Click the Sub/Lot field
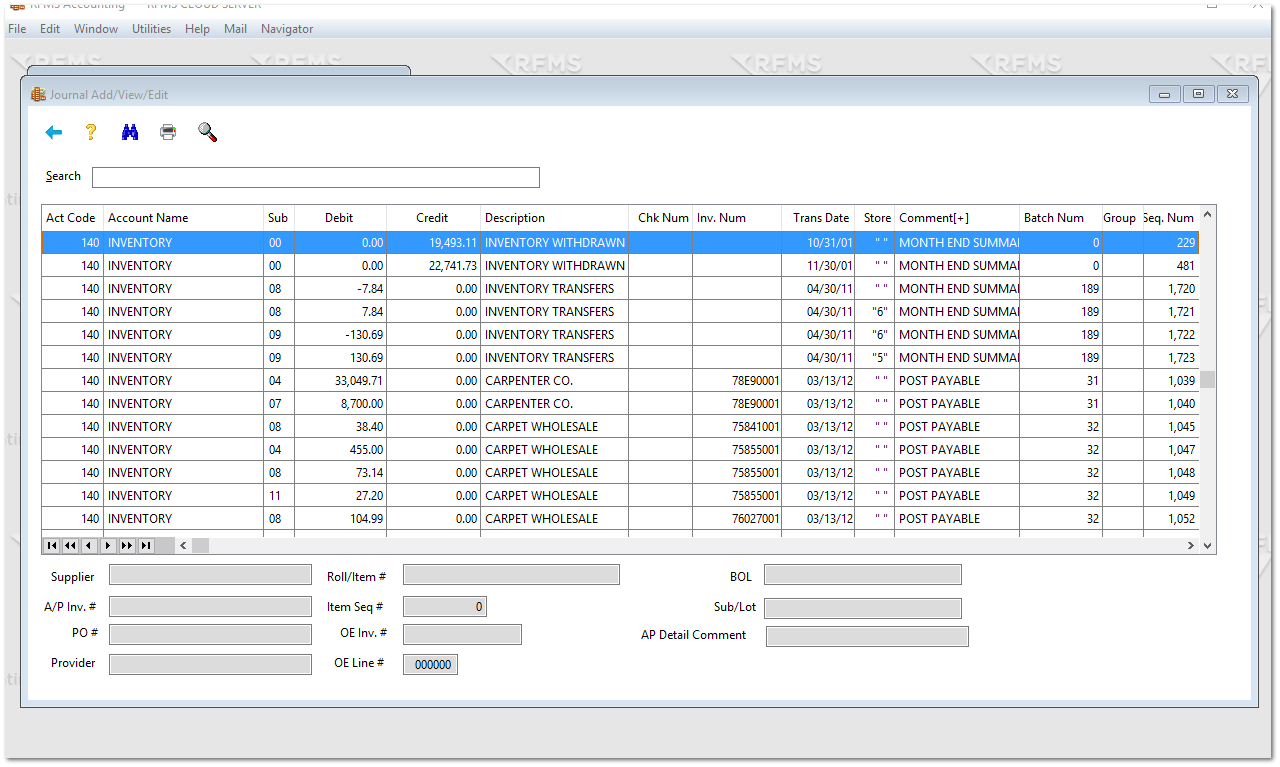Screen dimensions: 1280x767 click(x=863, y=608)
